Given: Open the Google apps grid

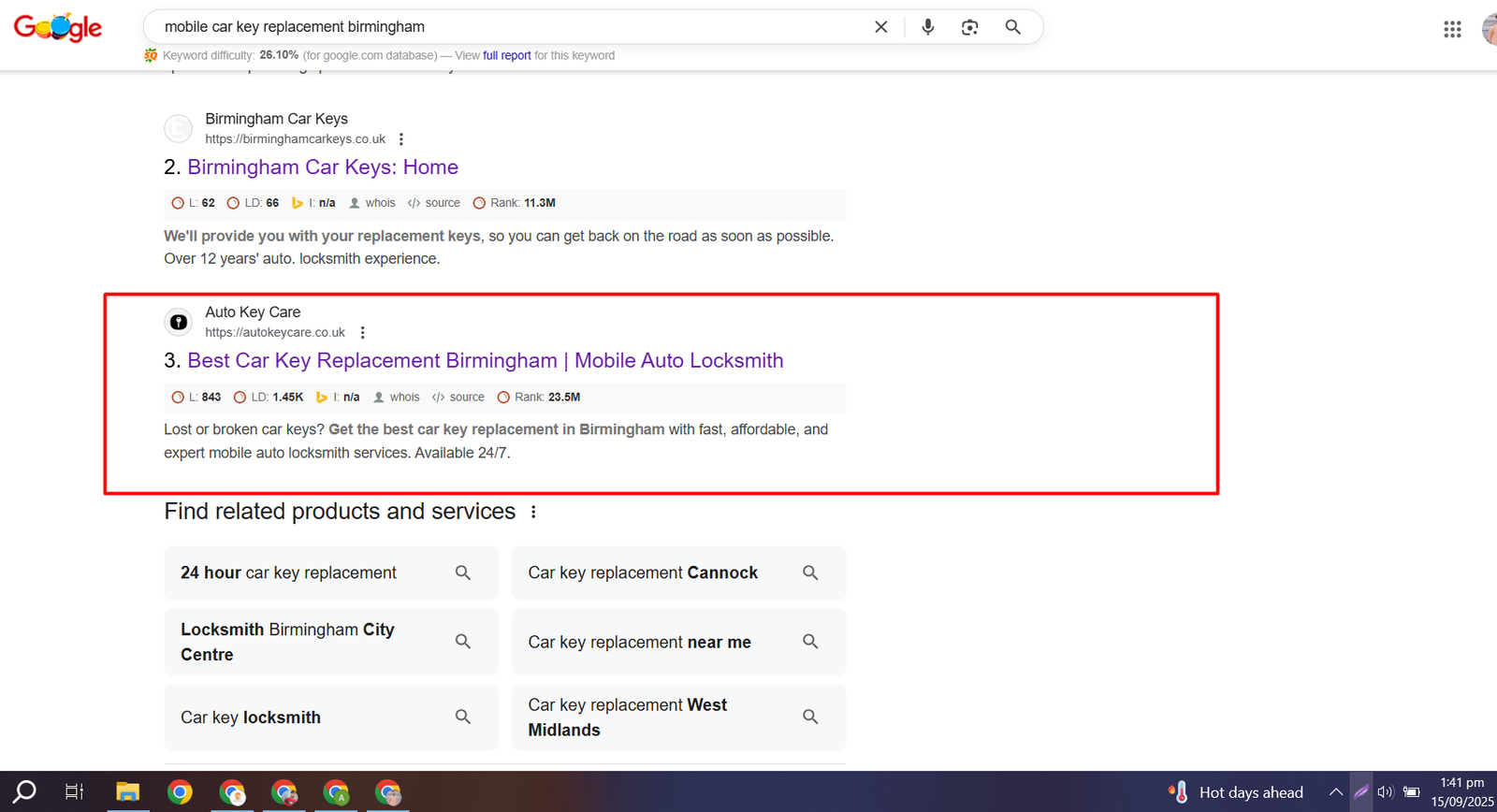Looking at the screenshot, I should tap(1452, 30).
